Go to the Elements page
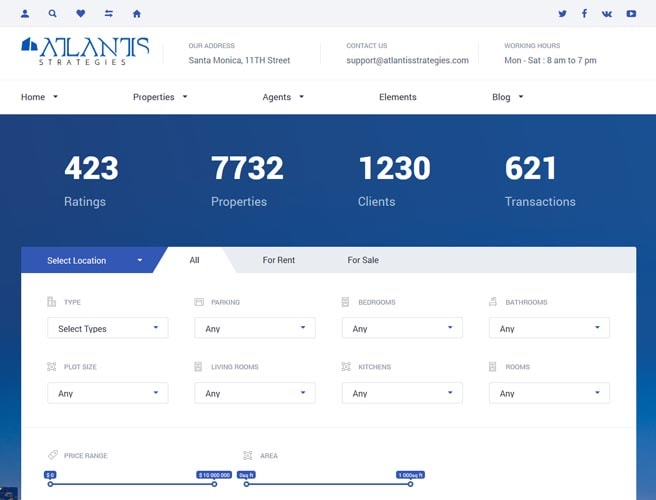Viewport: 656px width, 500px height. pos(398,97)
